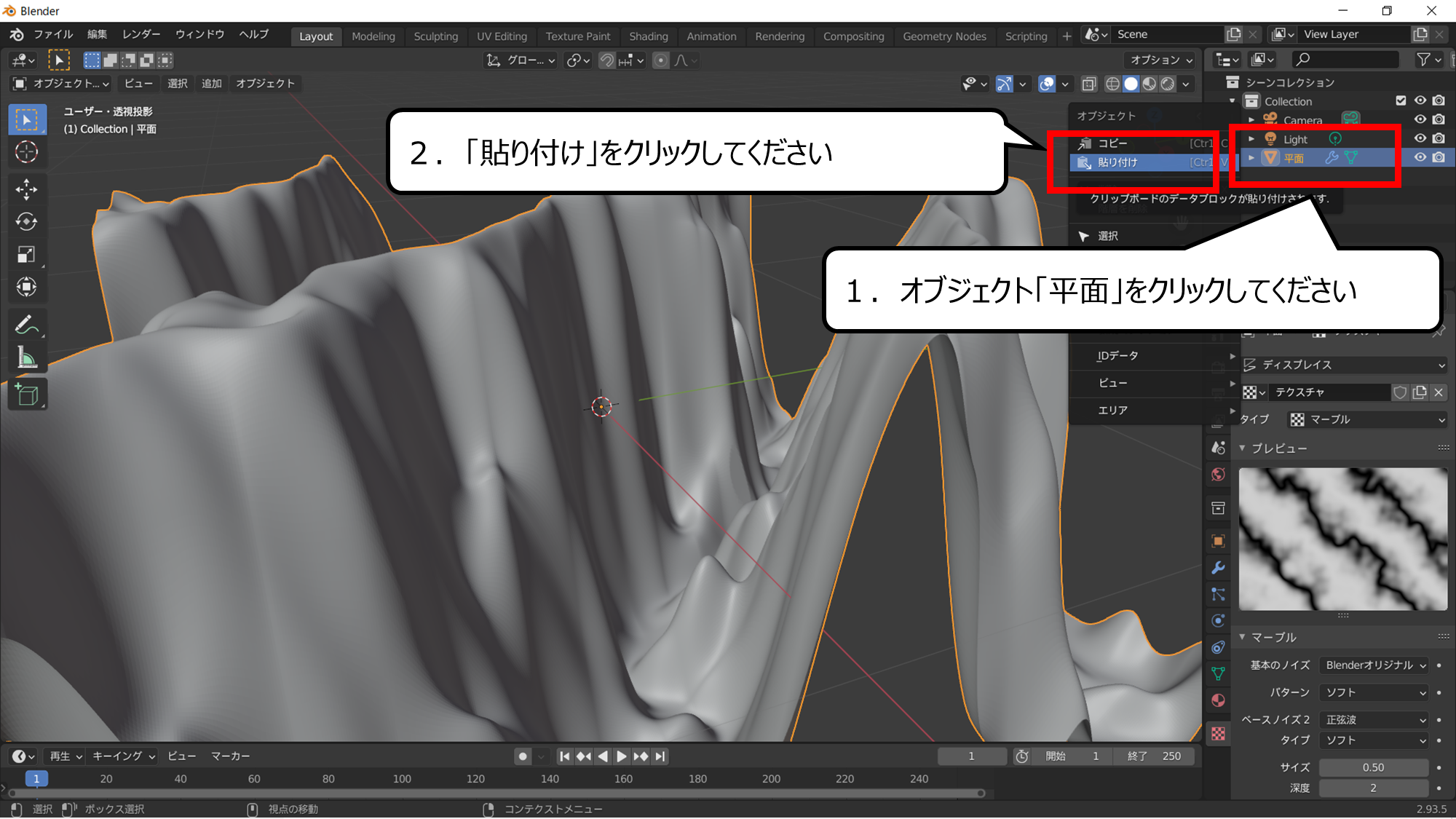Image resolution: width=1456 pixels, height=819 pixels.
Task: Select the Annotate pencil tool
Action: click(27, 325)
